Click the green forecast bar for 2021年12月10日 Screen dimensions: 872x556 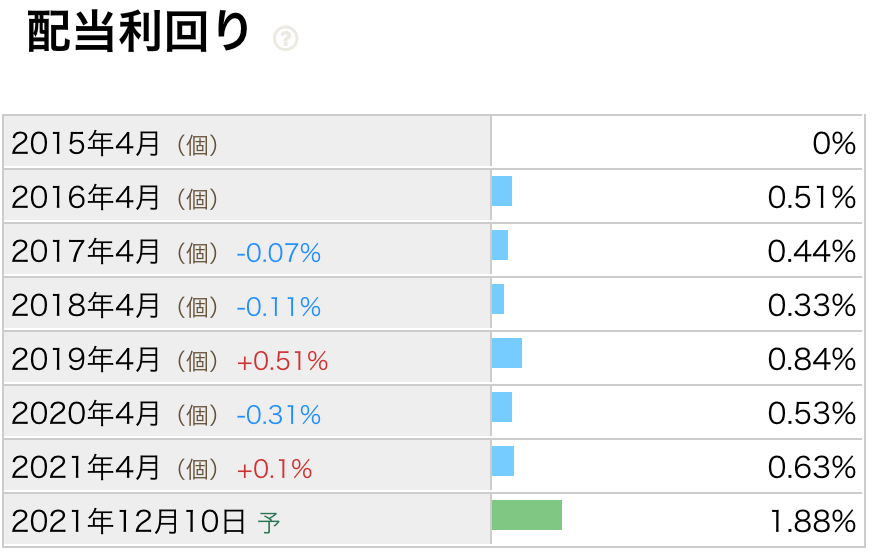(x=527, y=515)
